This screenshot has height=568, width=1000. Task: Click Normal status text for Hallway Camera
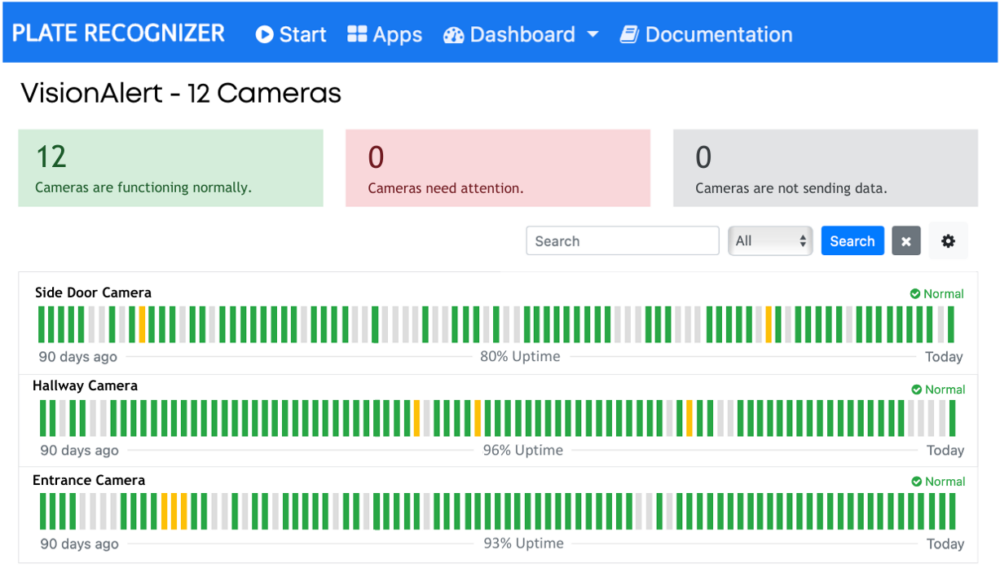coord(945,390)
